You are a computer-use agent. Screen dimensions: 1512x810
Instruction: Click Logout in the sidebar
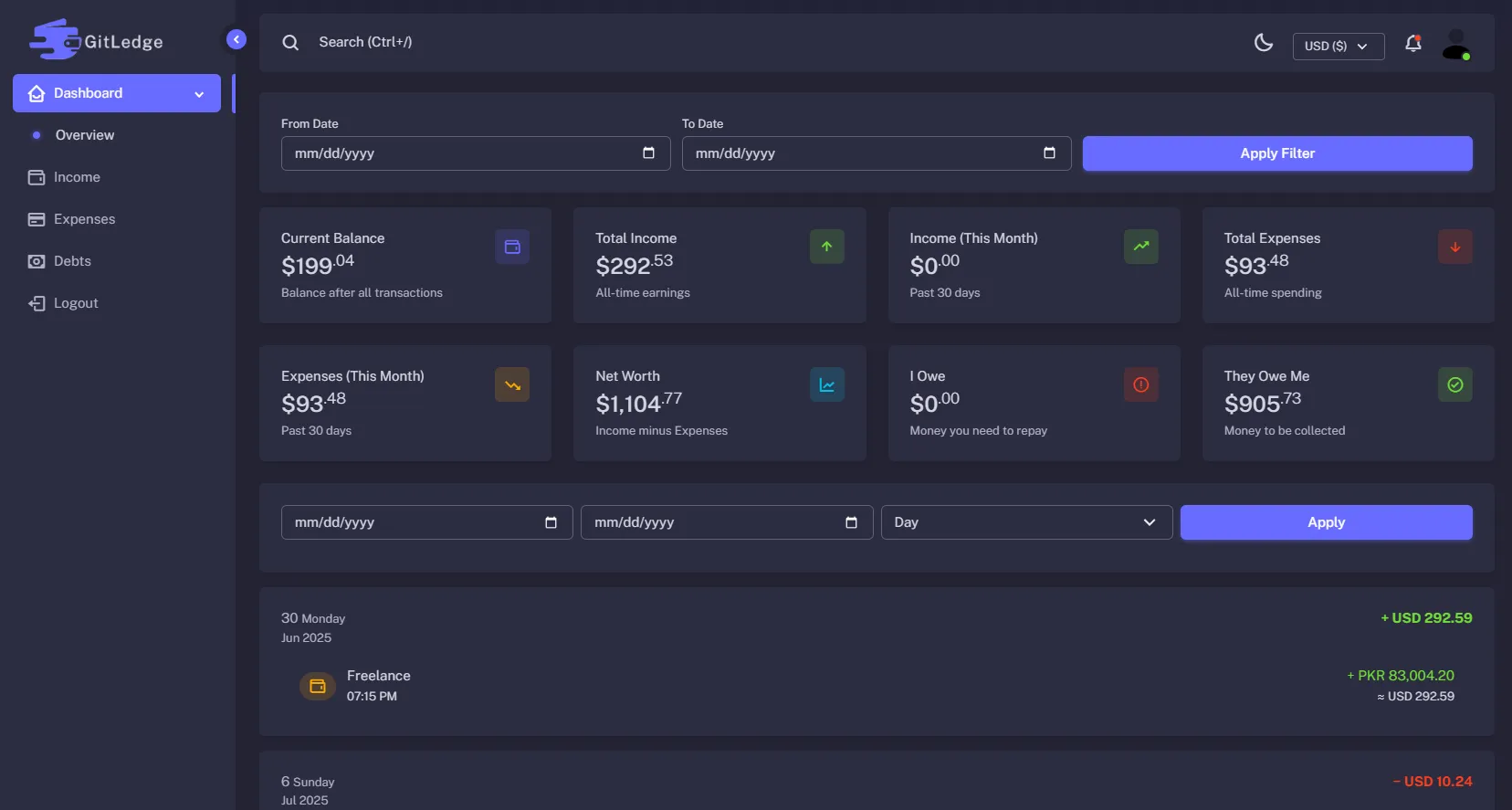(x=76, y=303)
